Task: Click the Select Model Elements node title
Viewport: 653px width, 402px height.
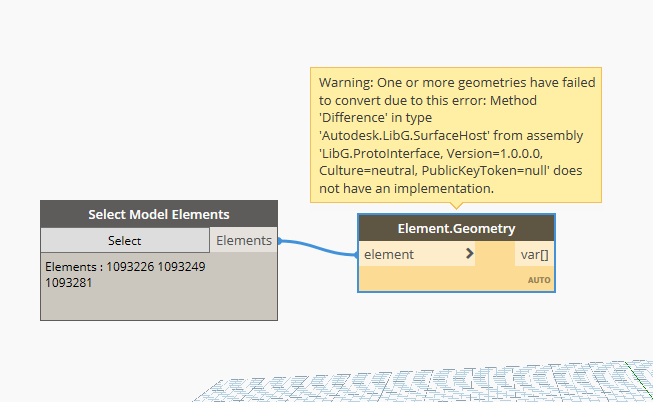Action: click(x=159, y=214)
